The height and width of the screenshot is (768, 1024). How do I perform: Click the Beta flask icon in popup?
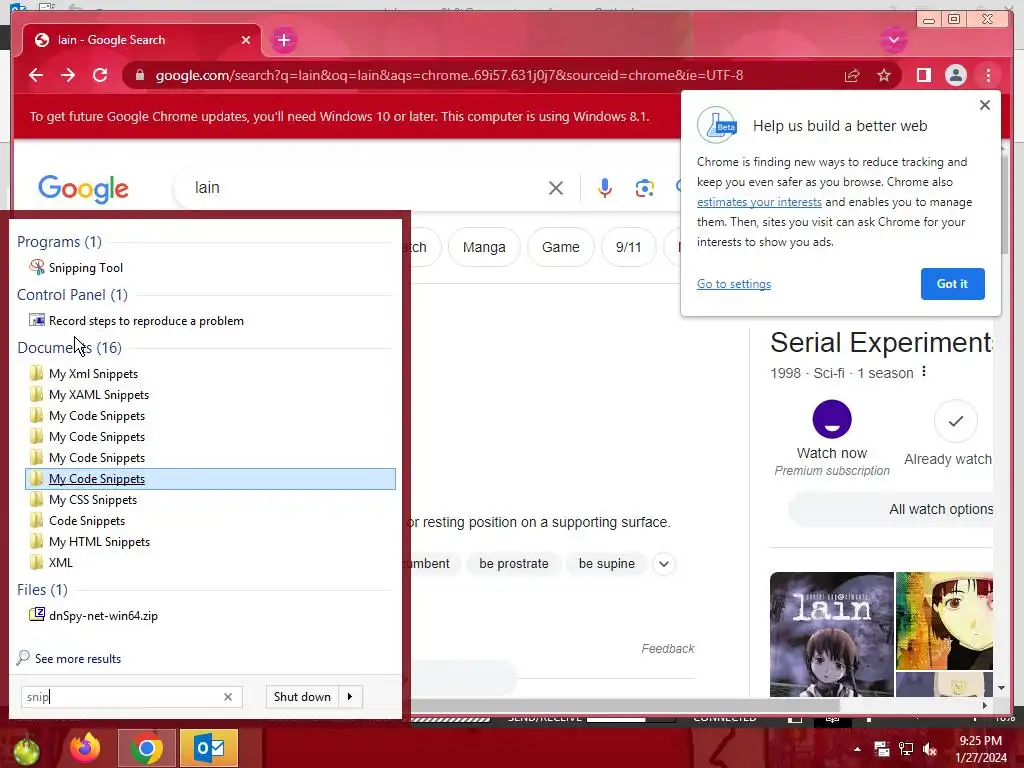click(717, 125)
